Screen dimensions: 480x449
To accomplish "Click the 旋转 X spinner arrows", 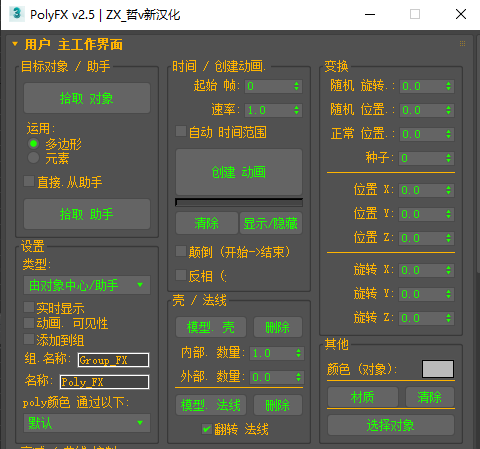I will click(449, 270).
